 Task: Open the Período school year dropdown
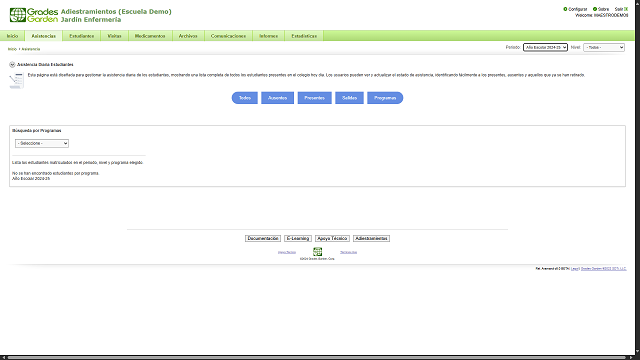point(545,47)
